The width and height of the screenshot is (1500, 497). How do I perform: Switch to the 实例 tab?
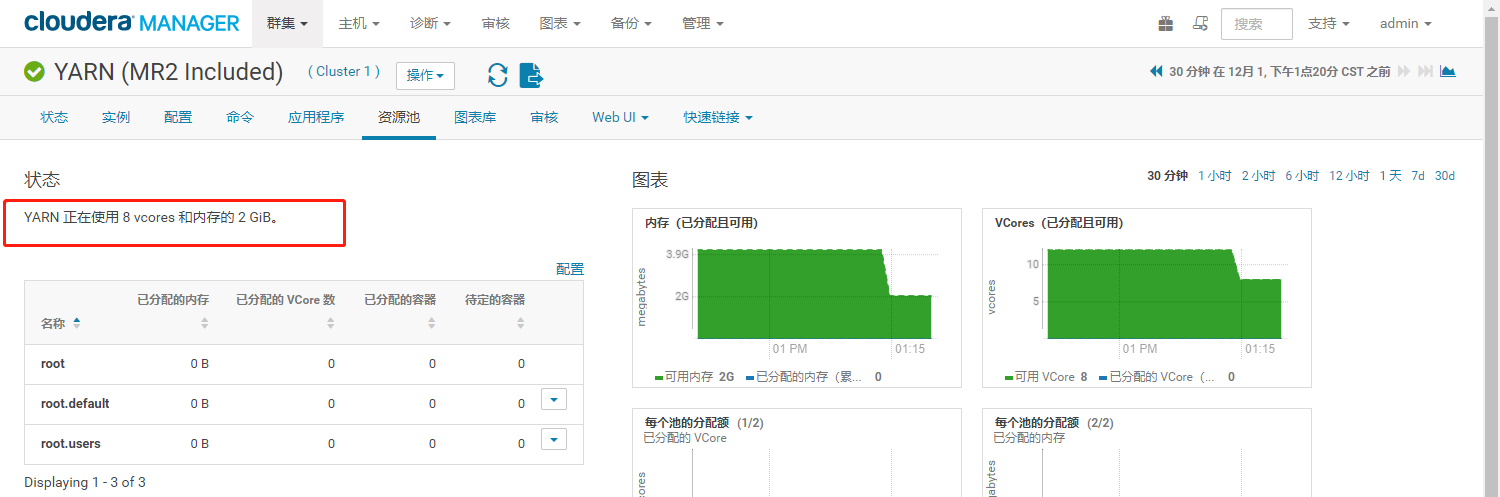[x=116, y=117]
